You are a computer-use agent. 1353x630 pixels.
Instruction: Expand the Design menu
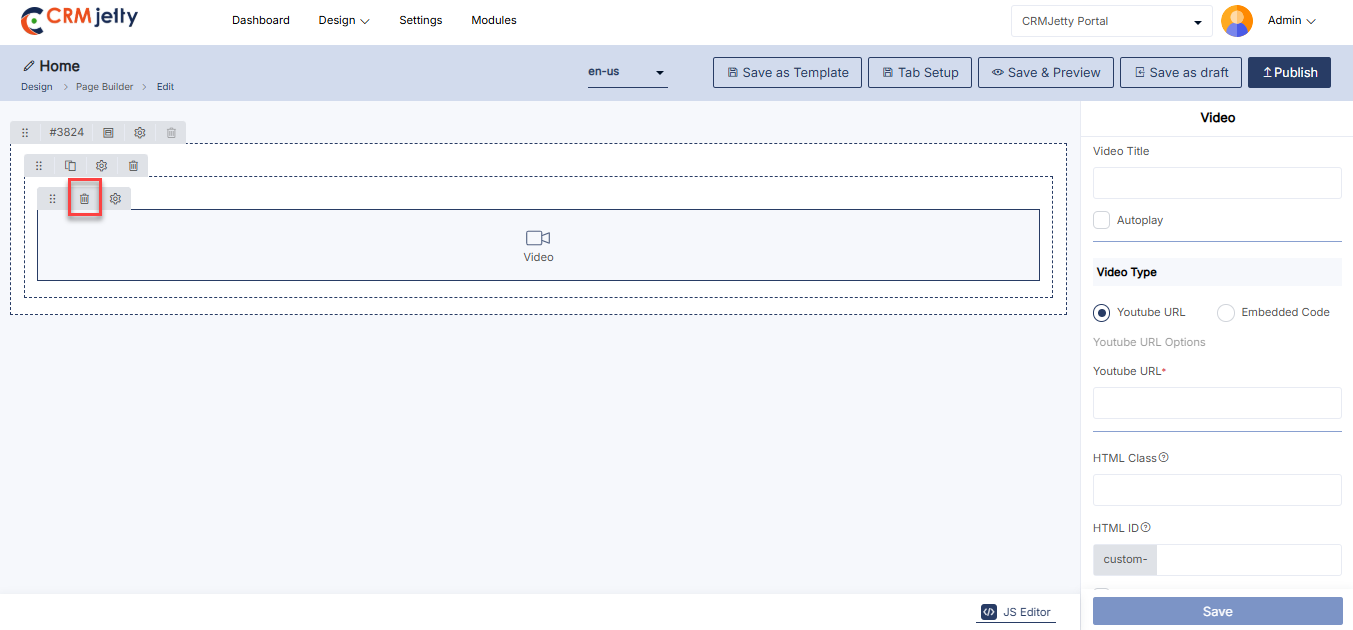[x=344, y=20]
